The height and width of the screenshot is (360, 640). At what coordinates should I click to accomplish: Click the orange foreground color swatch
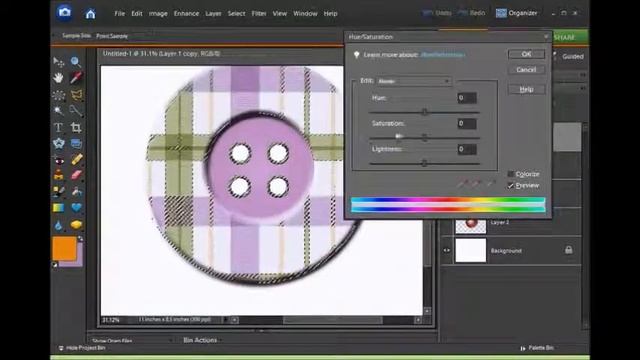(x=64, y=248)
